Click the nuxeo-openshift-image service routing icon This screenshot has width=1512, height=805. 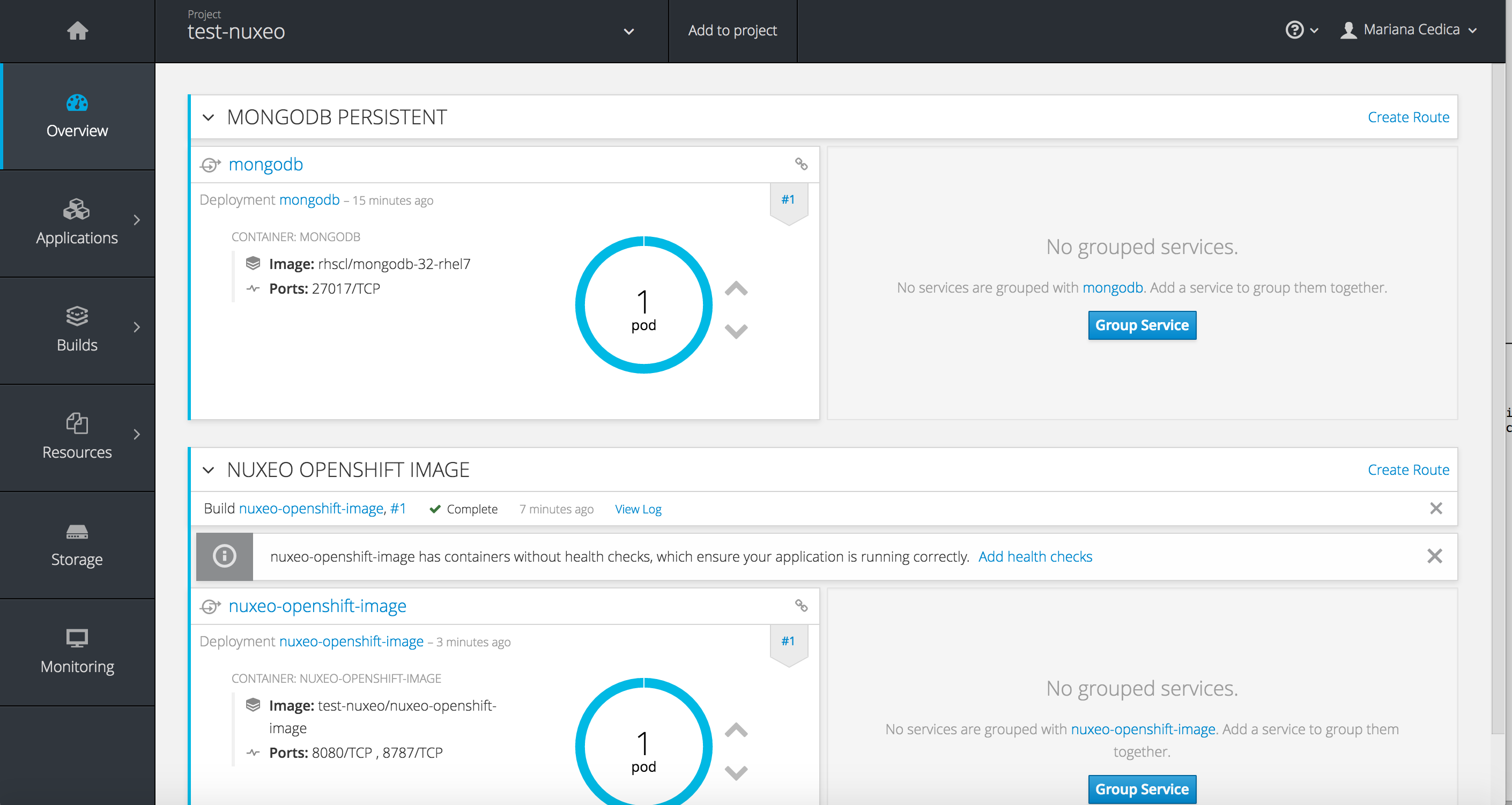coord(210,606)
